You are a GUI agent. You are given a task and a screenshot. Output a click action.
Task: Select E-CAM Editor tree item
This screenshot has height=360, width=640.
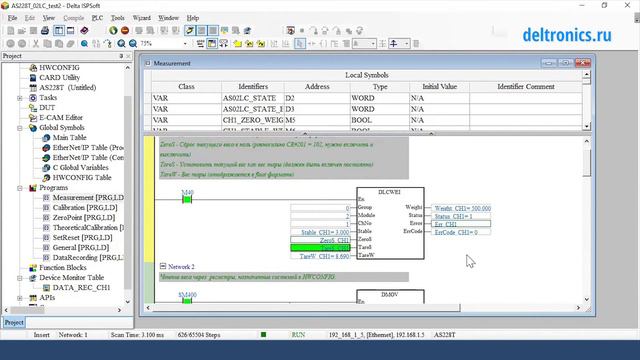click(61, 118)
